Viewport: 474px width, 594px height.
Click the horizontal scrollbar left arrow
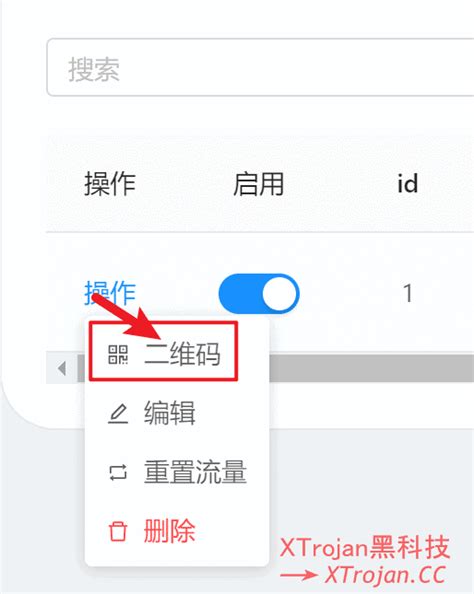[x=62, y=368]
